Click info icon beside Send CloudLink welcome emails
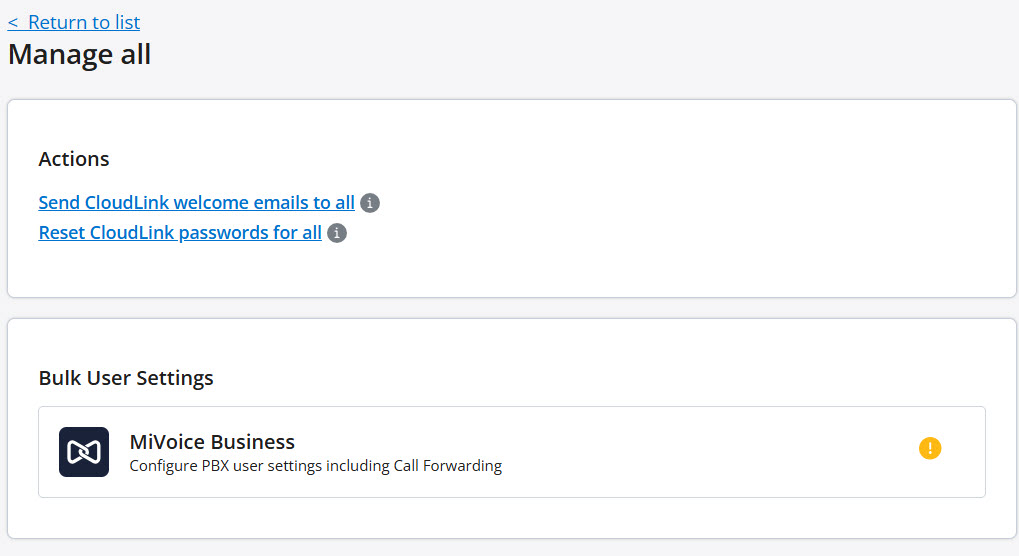The width and height of the screenshot is (1019, 556). (370, 203)
